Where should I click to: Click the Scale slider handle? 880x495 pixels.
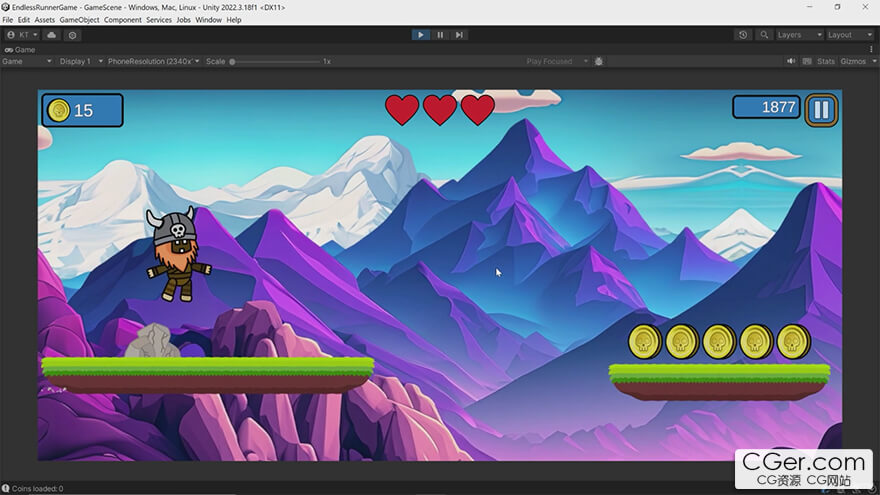point(232,62)
